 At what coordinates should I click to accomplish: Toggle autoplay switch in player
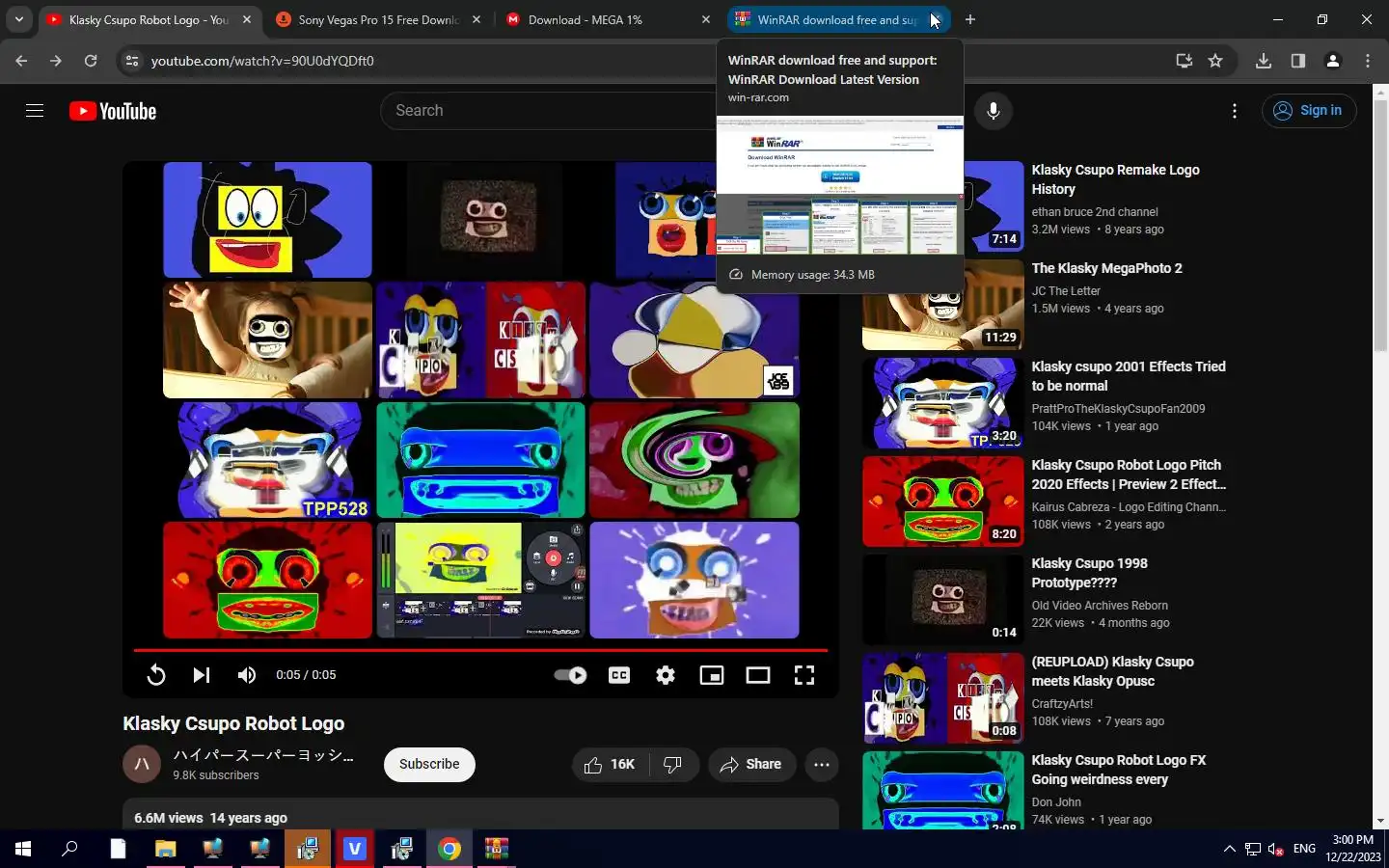(570, 675)
